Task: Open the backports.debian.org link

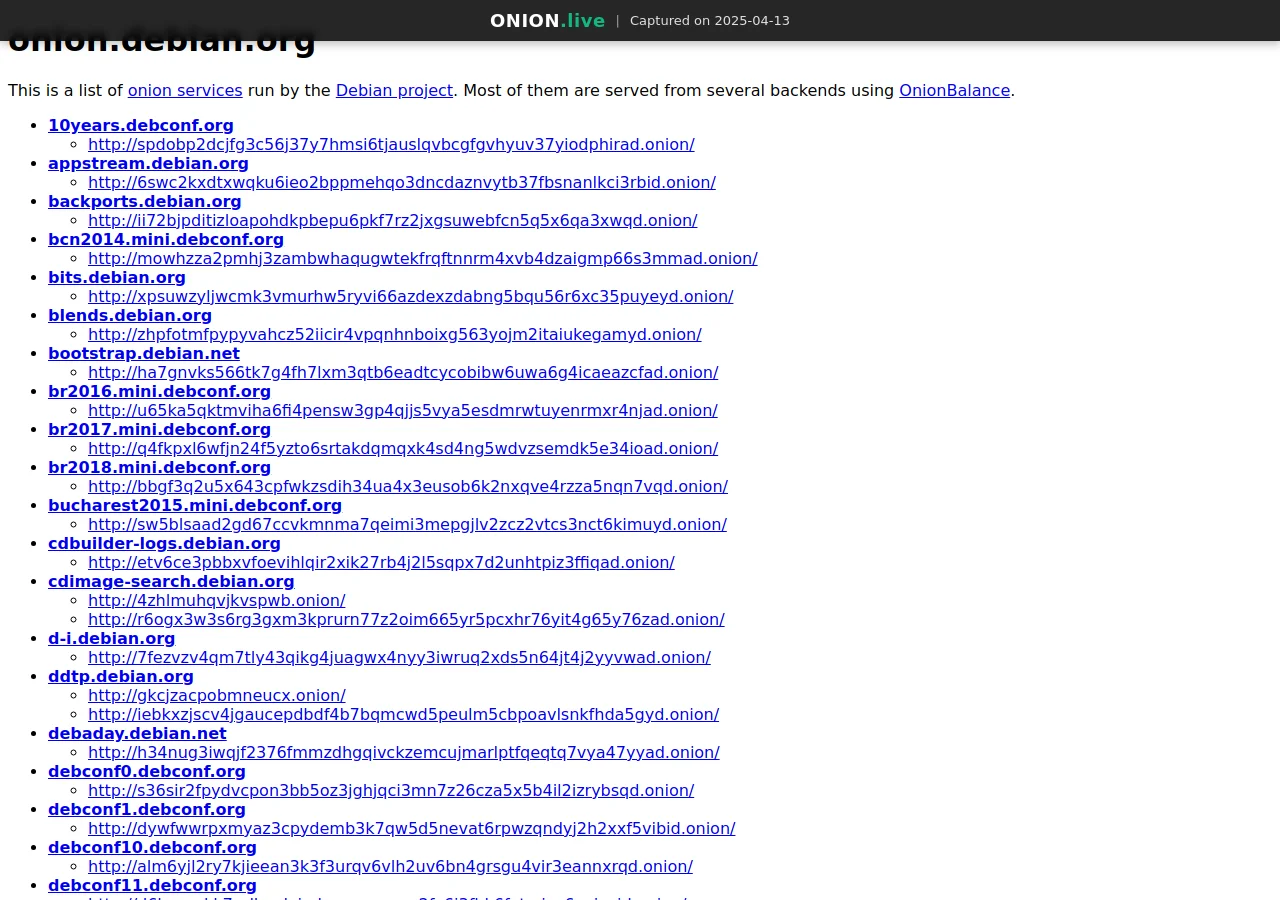Action: (144, 201)
